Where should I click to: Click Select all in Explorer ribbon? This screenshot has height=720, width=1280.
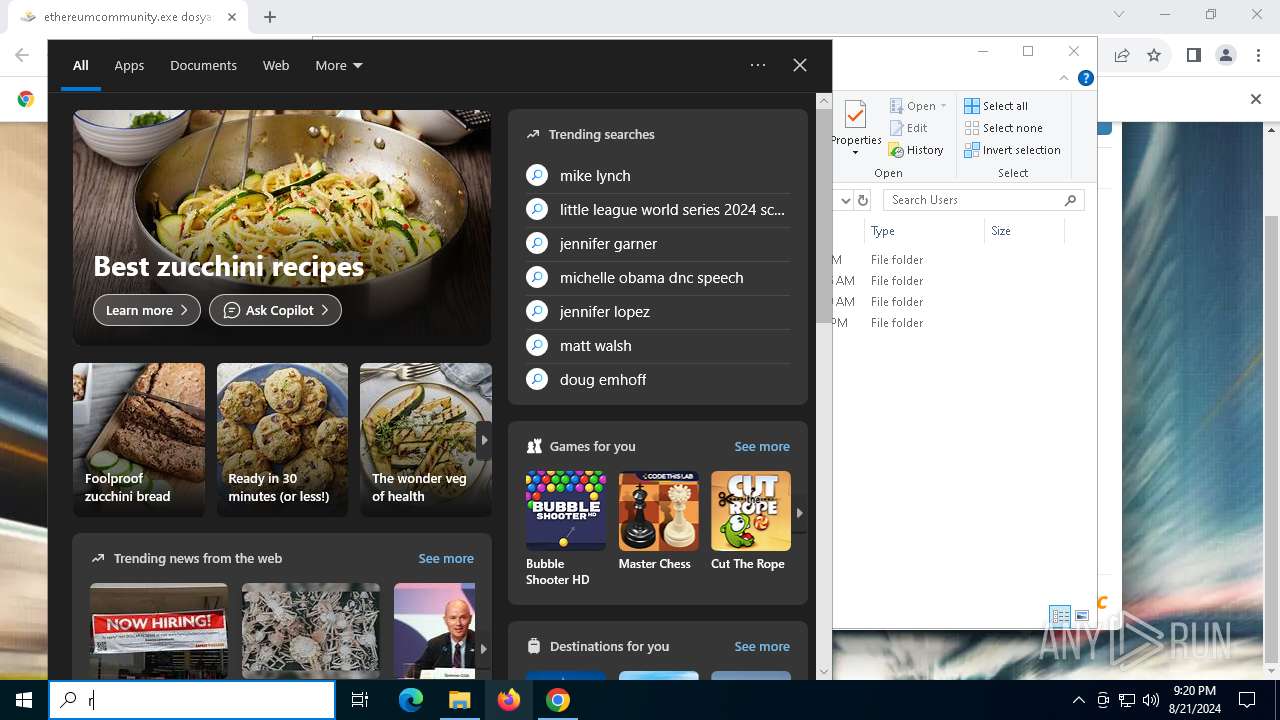click(996, 106)
